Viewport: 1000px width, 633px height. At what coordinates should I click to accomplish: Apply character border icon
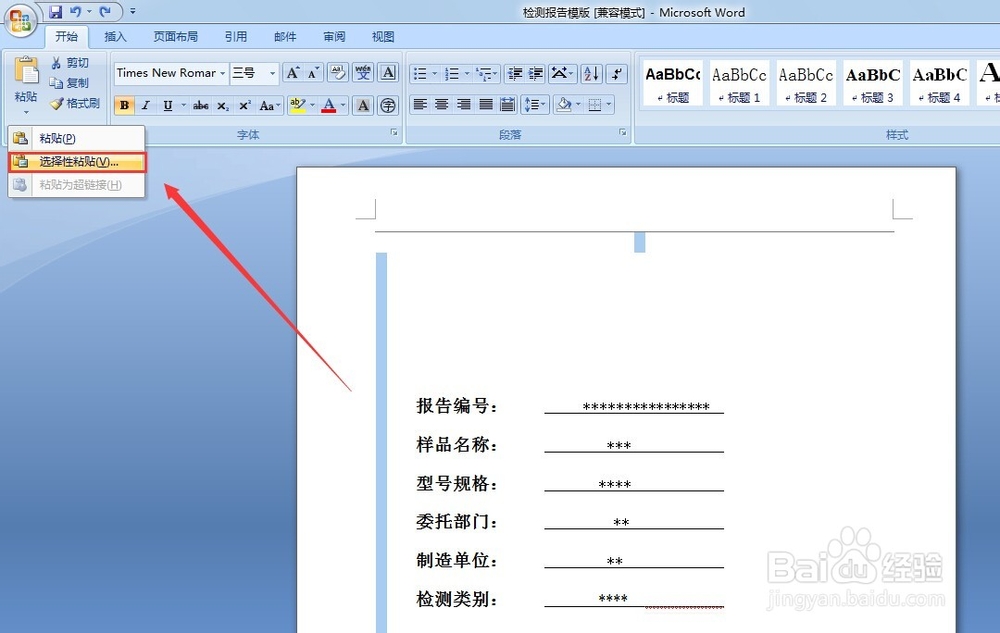388,73
